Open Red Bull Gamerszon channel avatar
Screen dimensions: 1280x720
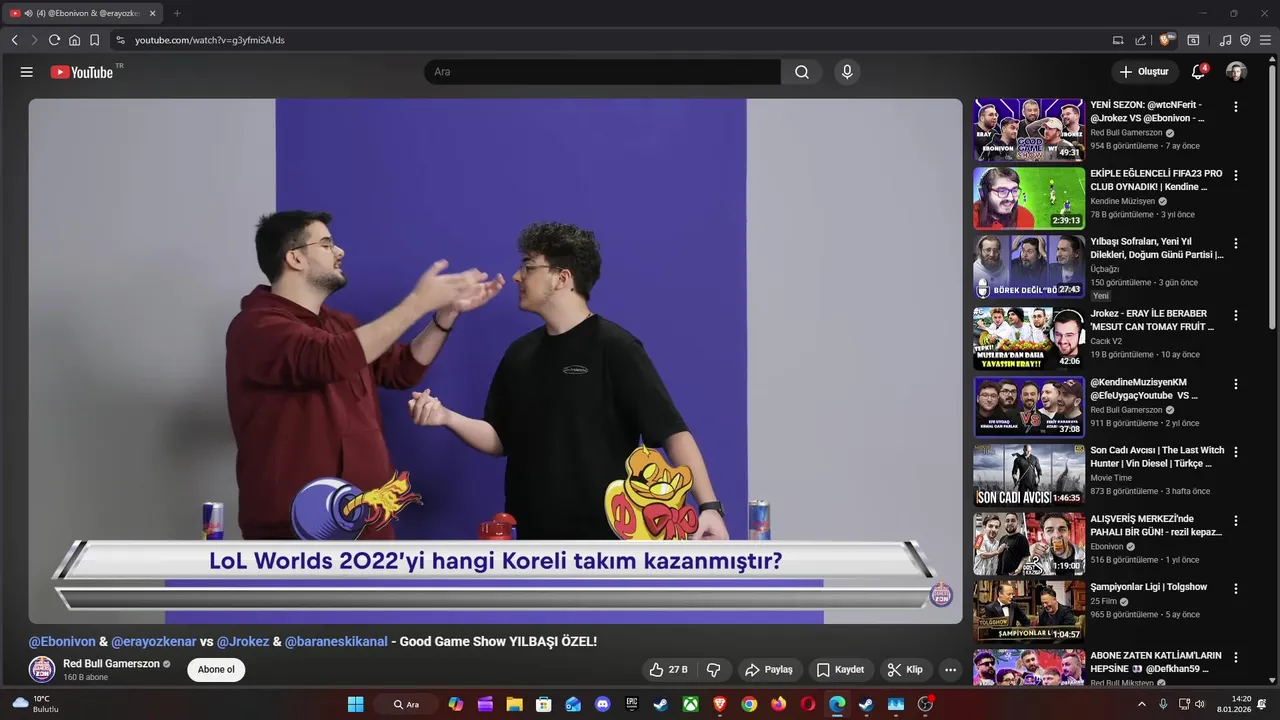coord(42,669)
